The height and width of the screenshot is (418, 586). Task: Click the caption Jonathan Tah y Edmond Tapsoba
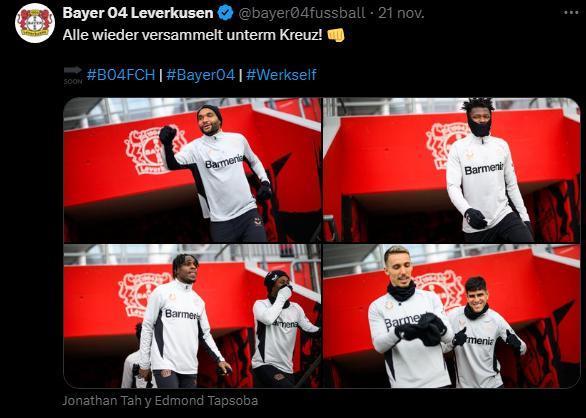pos(160,401)
